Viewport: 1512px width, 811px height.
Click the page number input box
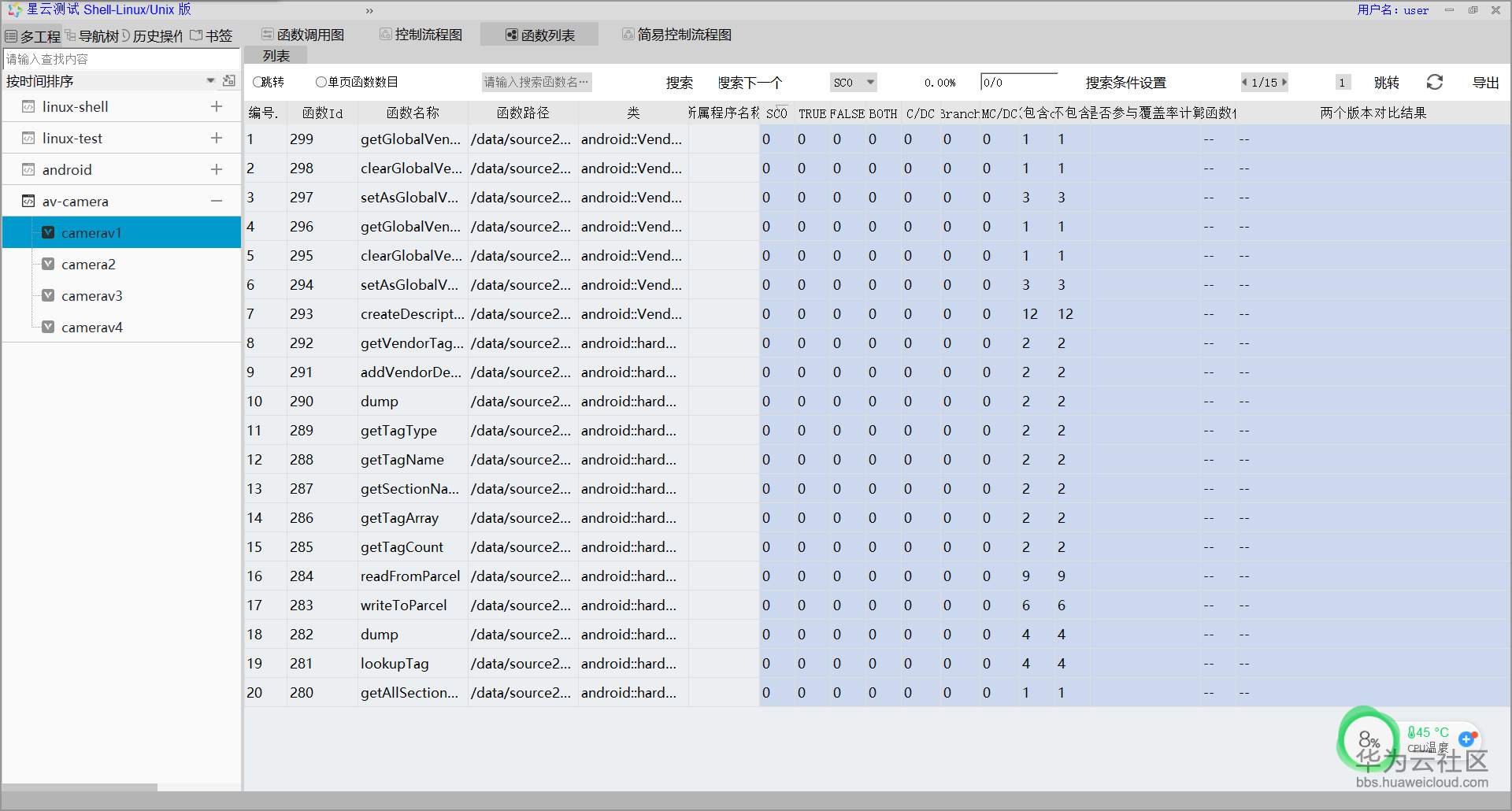(x=1343, y=82)
